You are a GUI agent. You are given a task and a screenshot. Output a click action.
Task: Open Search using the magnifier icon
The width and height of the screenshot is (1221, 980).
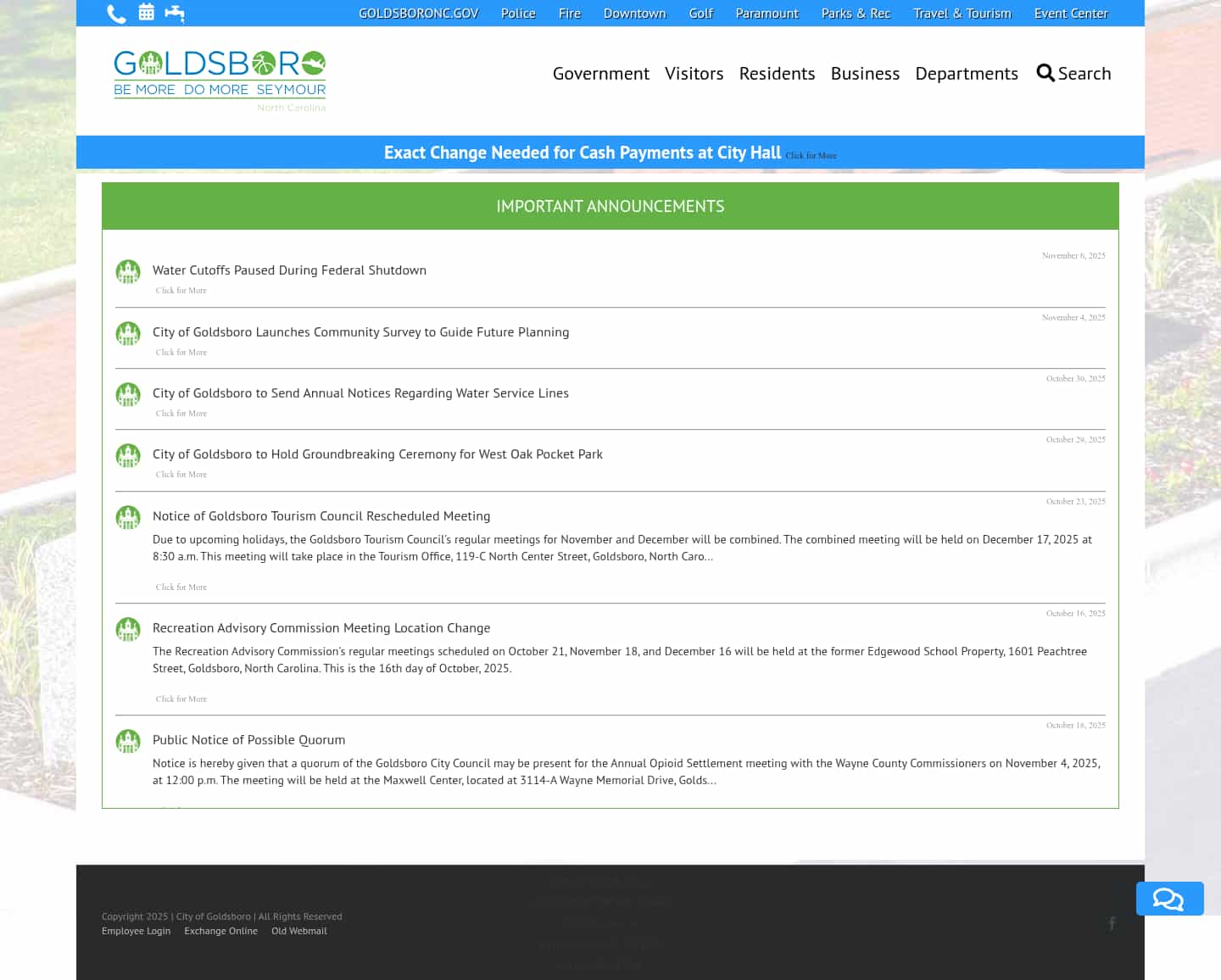pyautogui.click(x=1045, y=73)
